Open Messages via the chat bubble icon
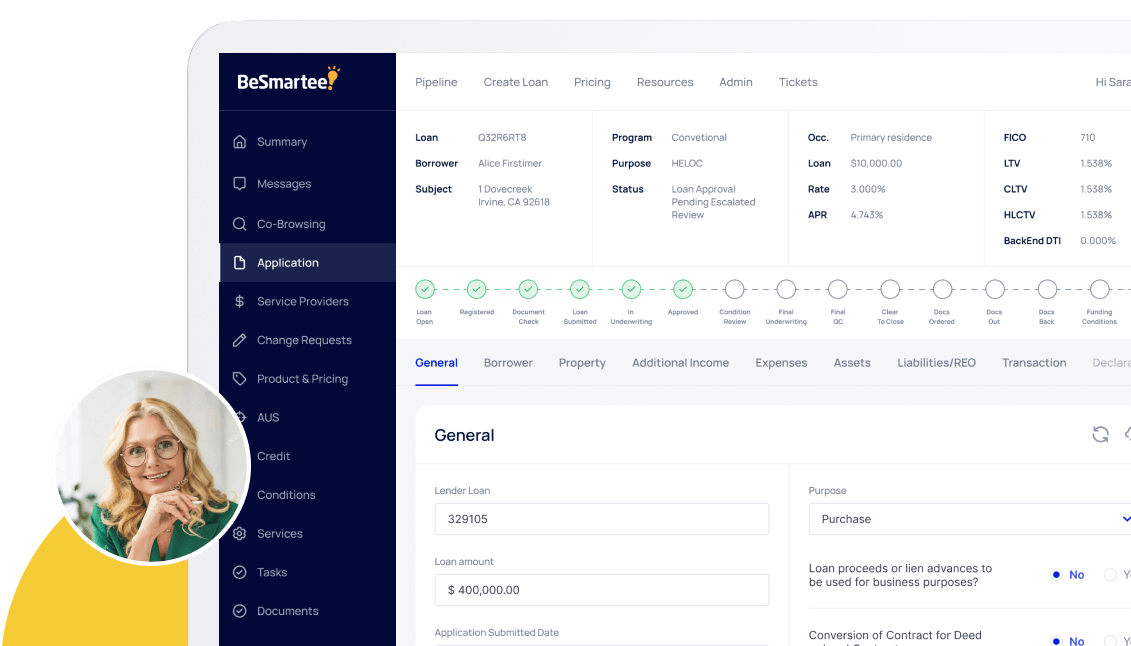 [x=239, y=183]
